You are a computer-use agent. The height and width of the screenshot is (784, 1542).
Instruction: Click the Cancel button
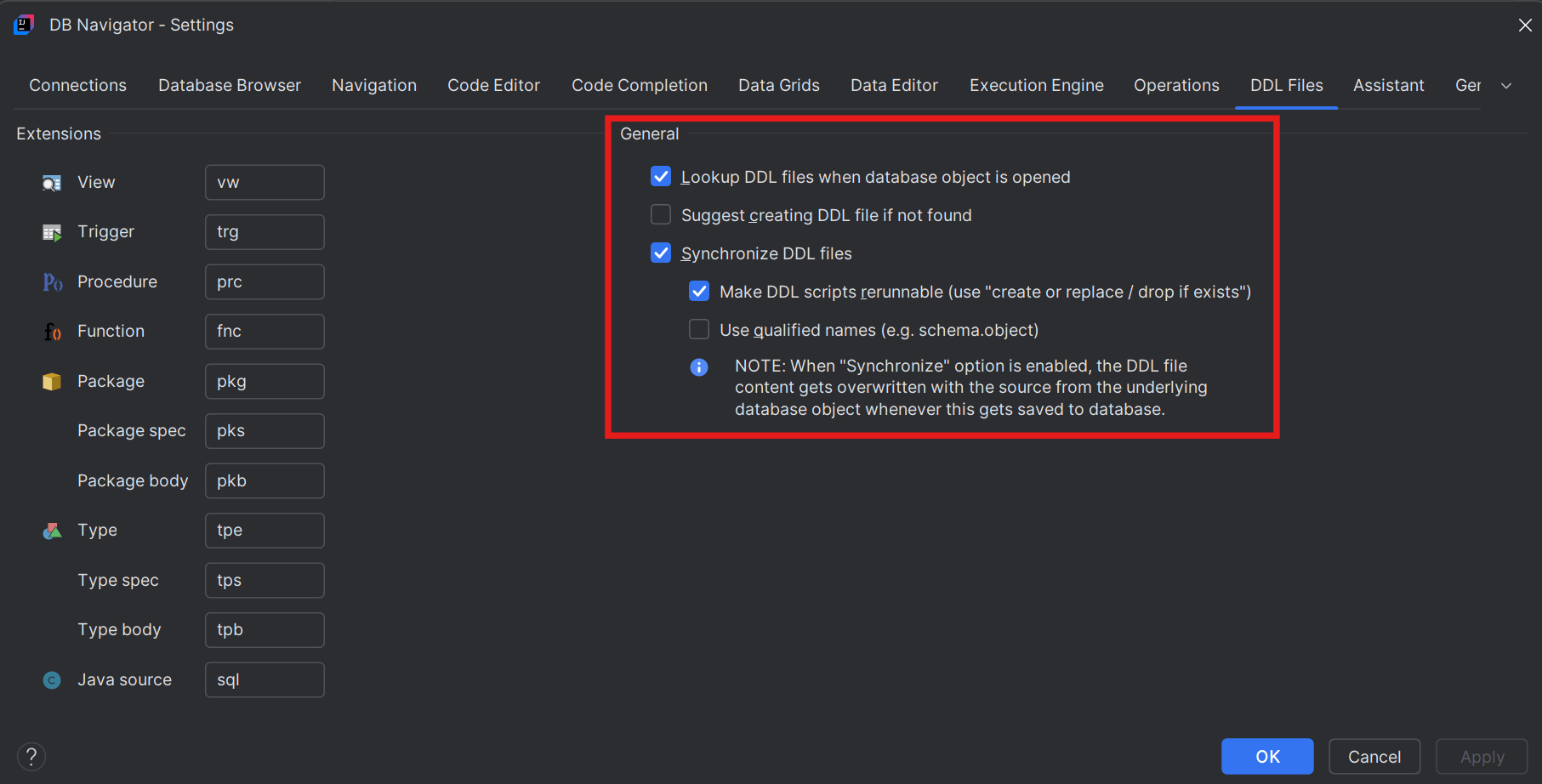1374,756
